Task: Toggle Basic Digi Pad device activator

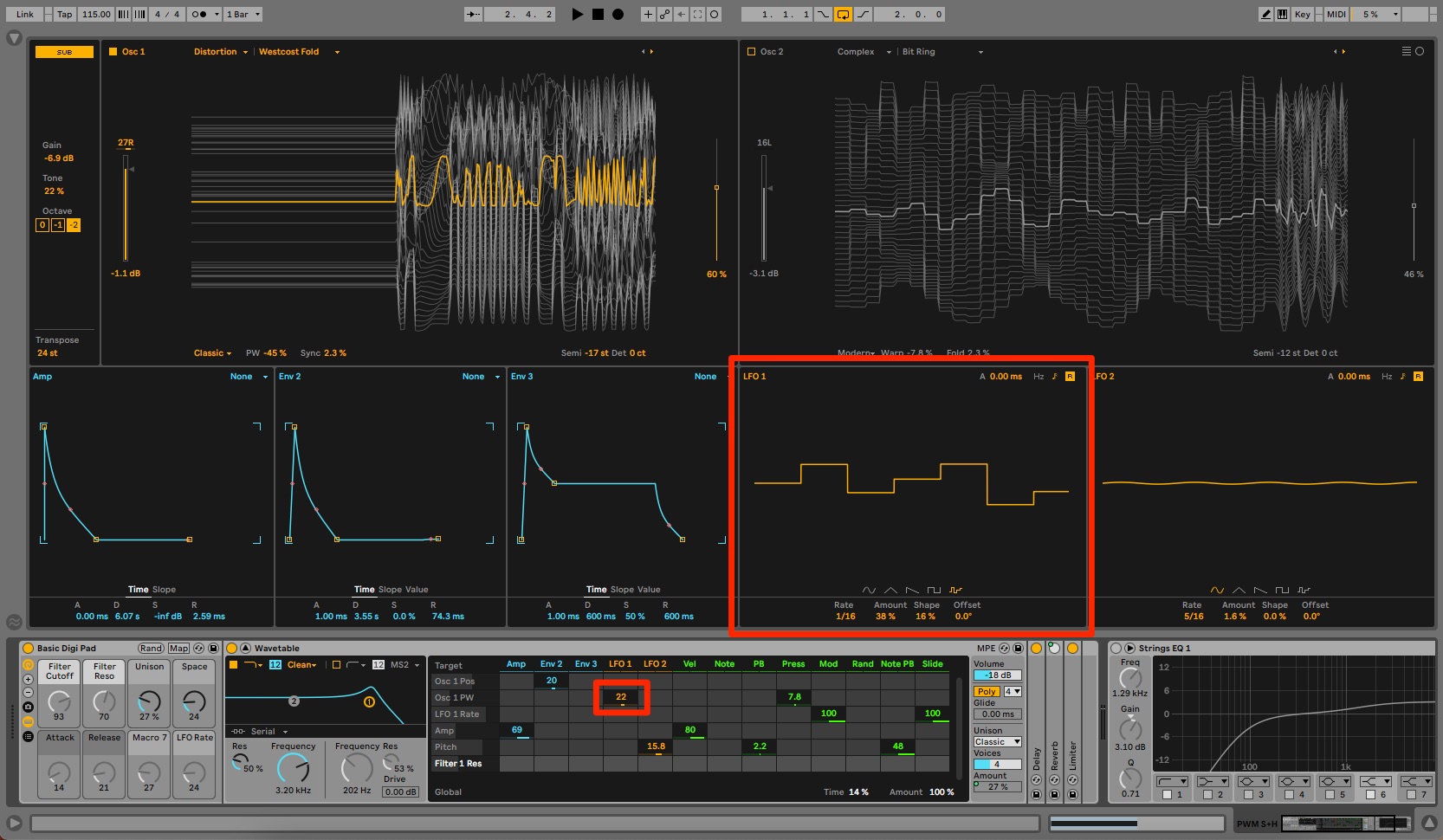Action: [x=28, y=648]
